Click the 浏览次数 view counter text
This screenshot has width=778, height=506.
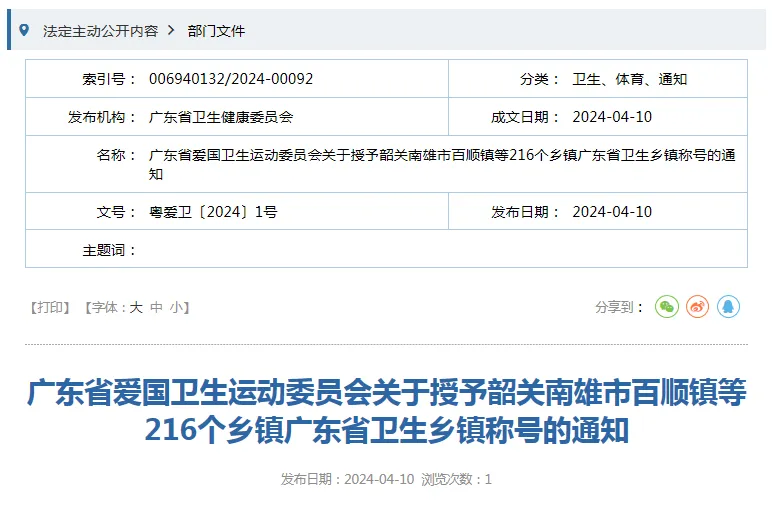tap(456, 479)
